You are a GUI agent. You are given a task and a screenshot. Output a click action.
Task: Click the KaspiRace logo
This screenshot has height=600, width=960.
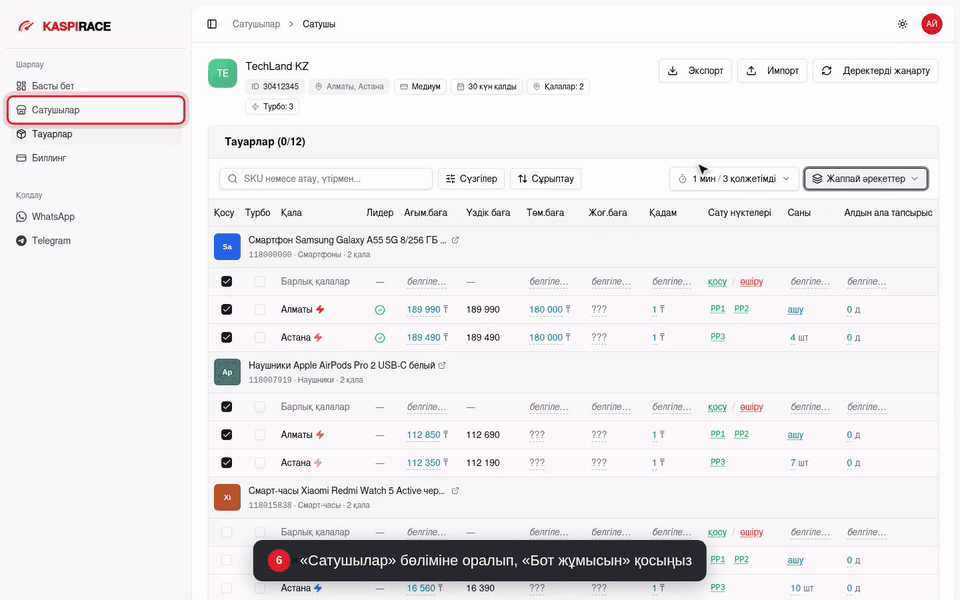pyautogui.click(x=64, y=26)
